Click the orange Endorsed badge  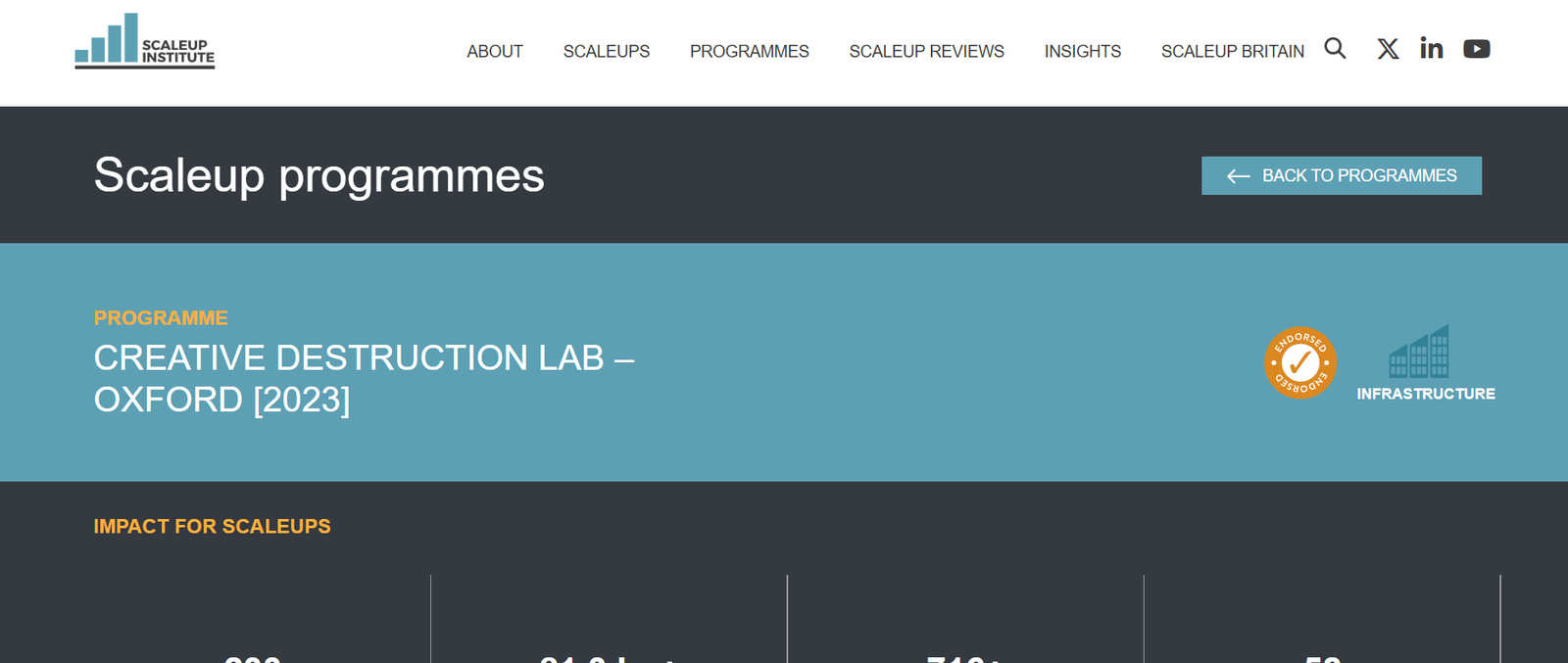coord(1300,362)
